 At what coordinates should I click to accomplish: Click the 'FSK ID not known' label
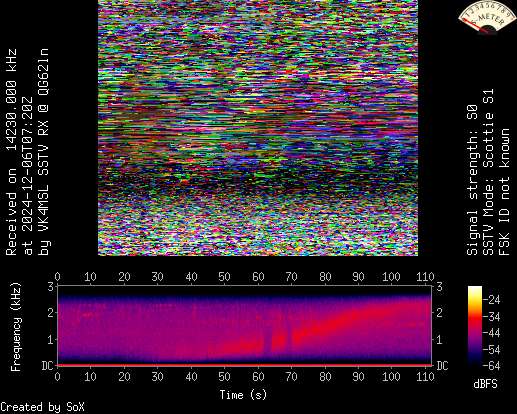tap(504, 192)
